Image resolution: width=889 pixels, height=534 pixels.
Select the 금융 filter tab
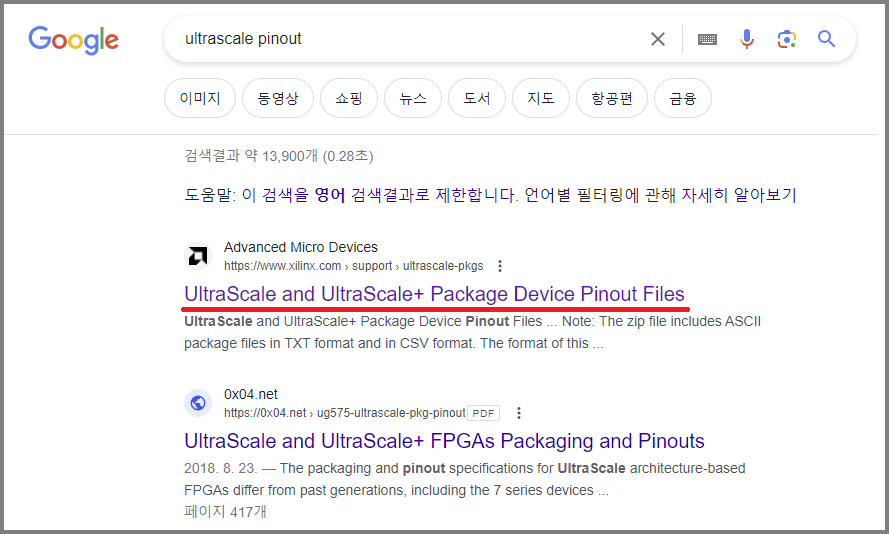[683, 98]
